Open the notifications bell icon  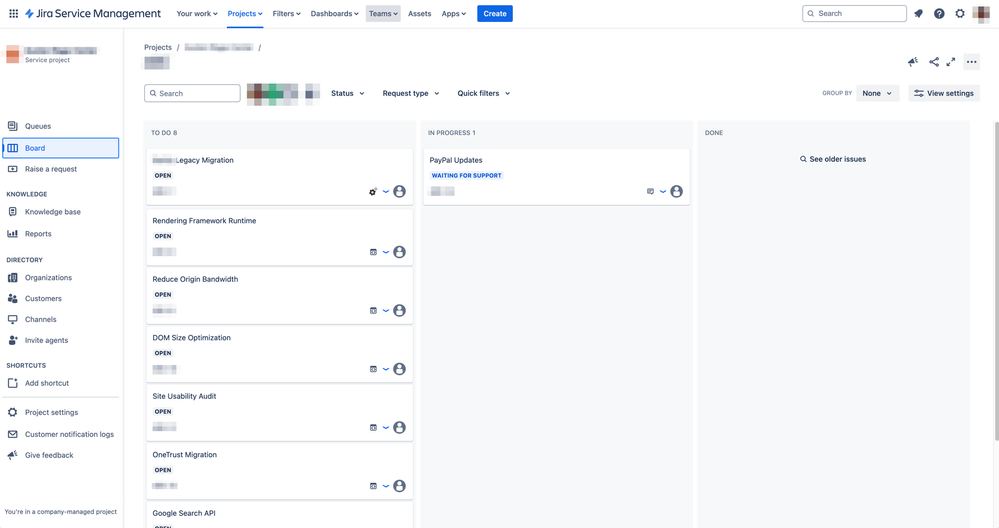pyautogui.click(x=918, y=13)
